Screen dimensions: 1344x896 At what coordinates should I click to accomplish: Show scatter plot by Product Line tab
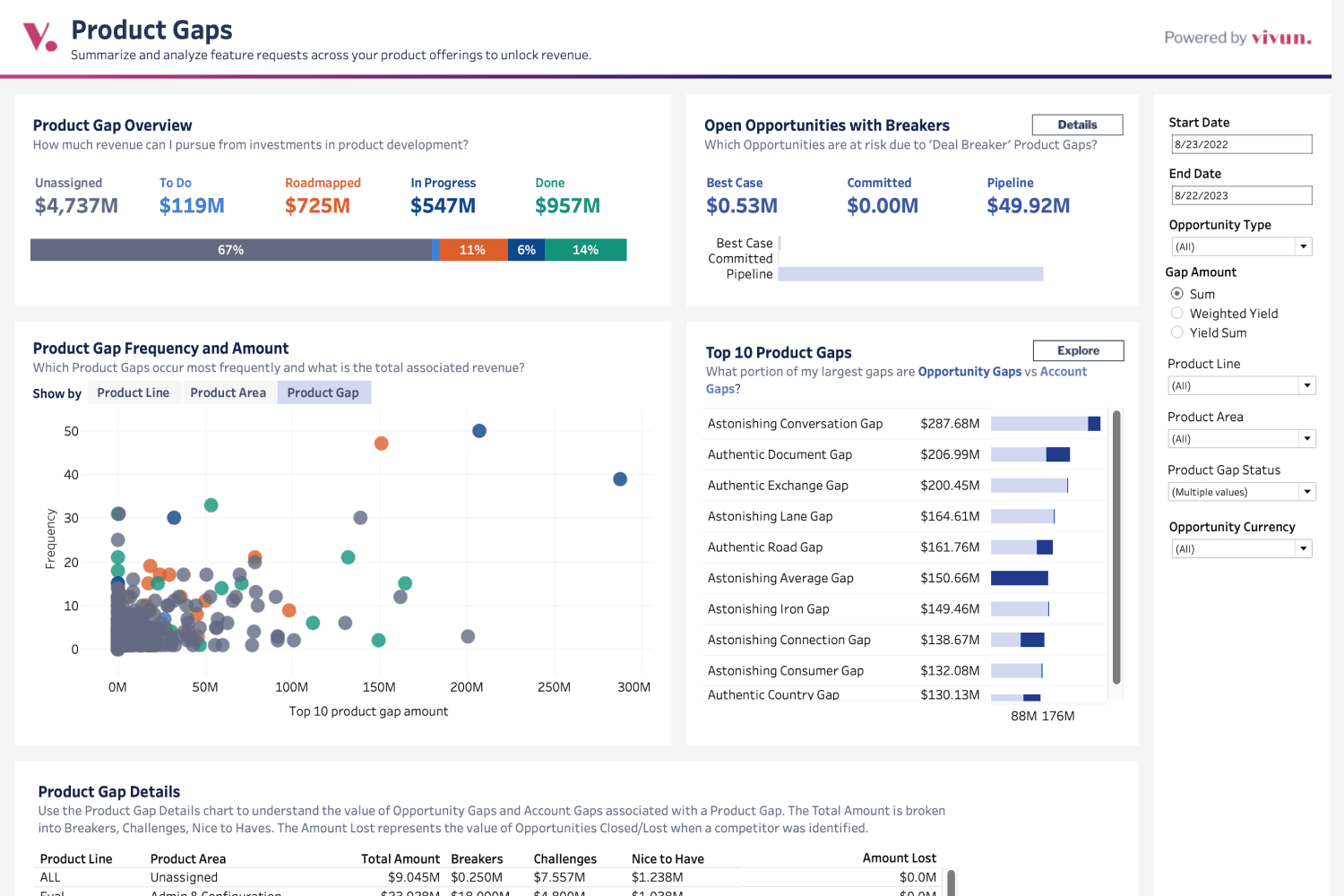click(133, 392)
